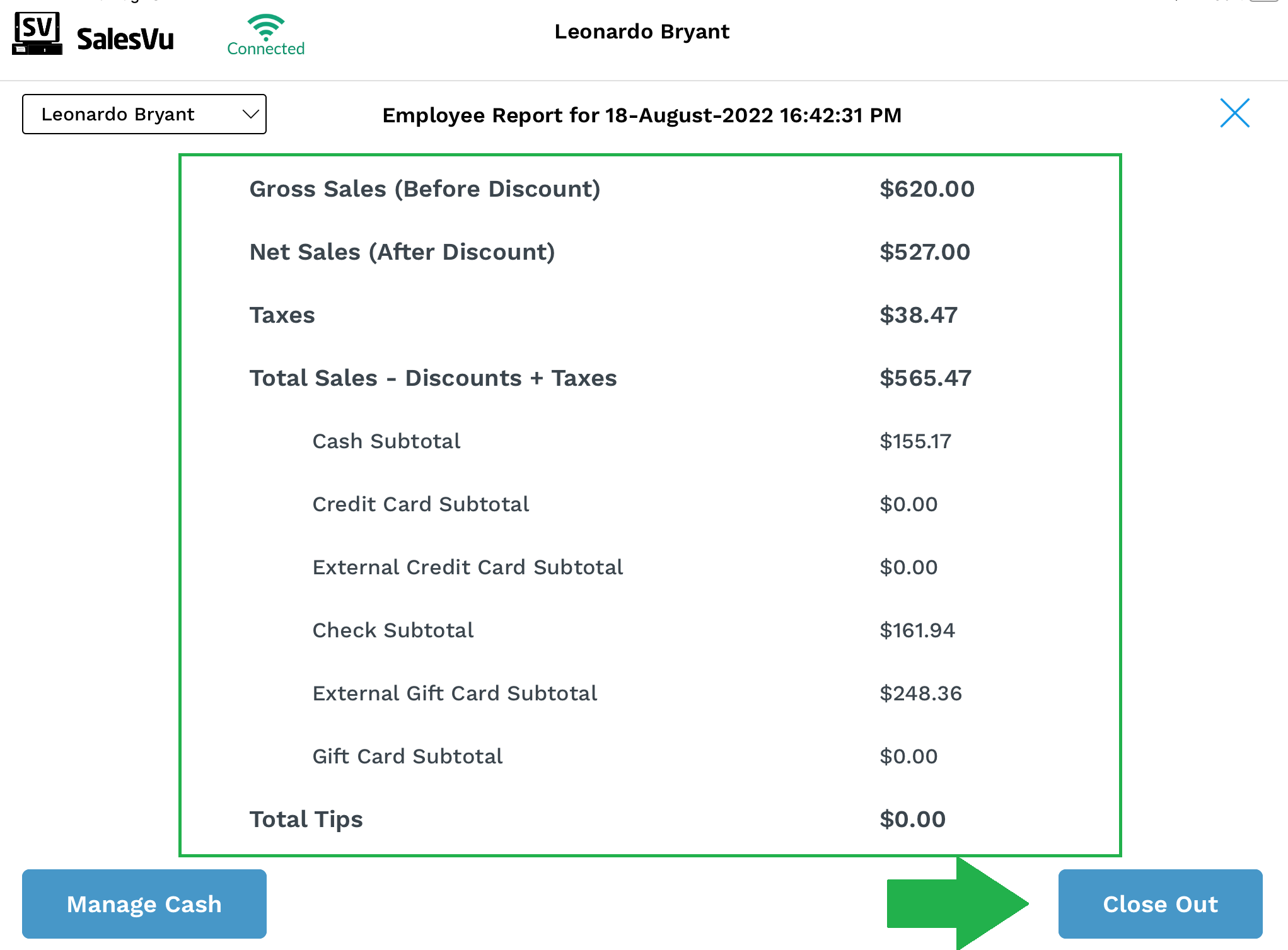Click the Total Sales - Discounts + Taxes row
The width and height of the screenshot is (1288, 950).
(x=432, y=378)
